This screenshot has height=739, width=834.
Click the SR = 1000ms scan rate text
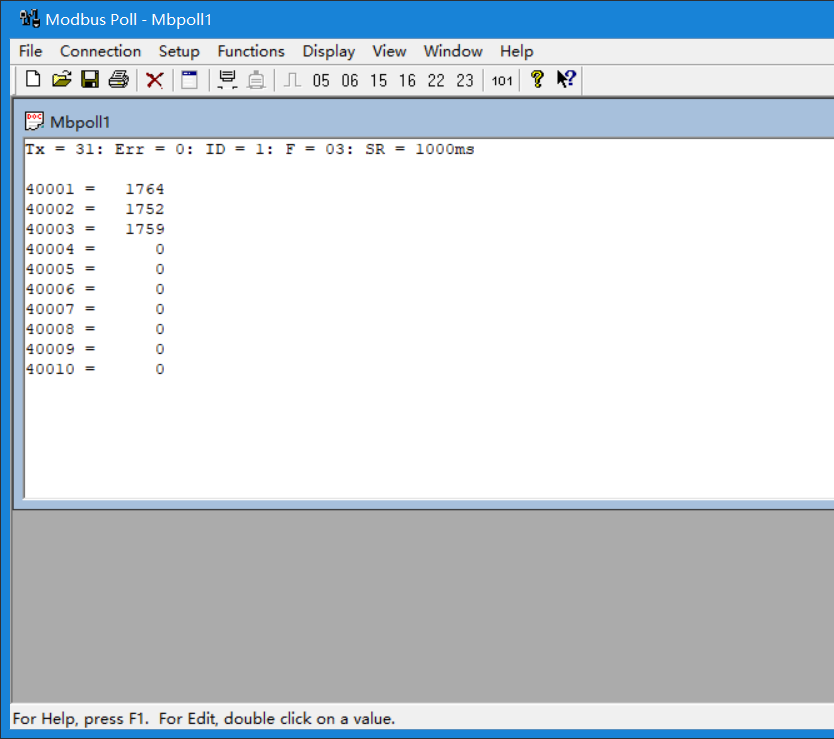coord(419,149)
